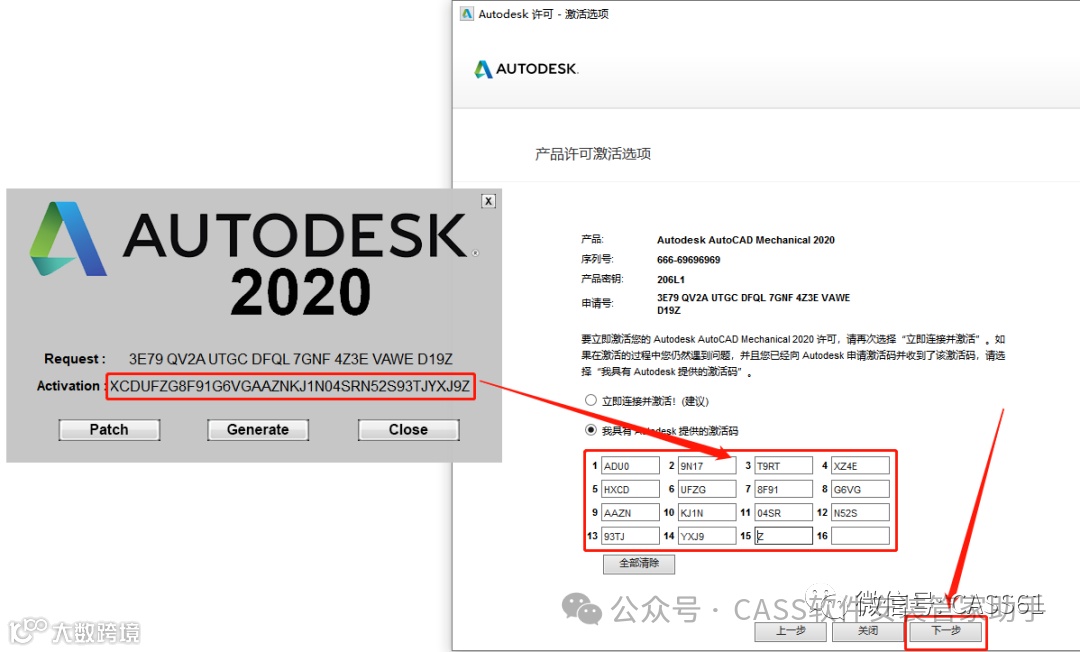Viewport: 1080px width, 652px height.
Task: Click activation field 6 containing UFZG
Action: [x=707, y=490]
